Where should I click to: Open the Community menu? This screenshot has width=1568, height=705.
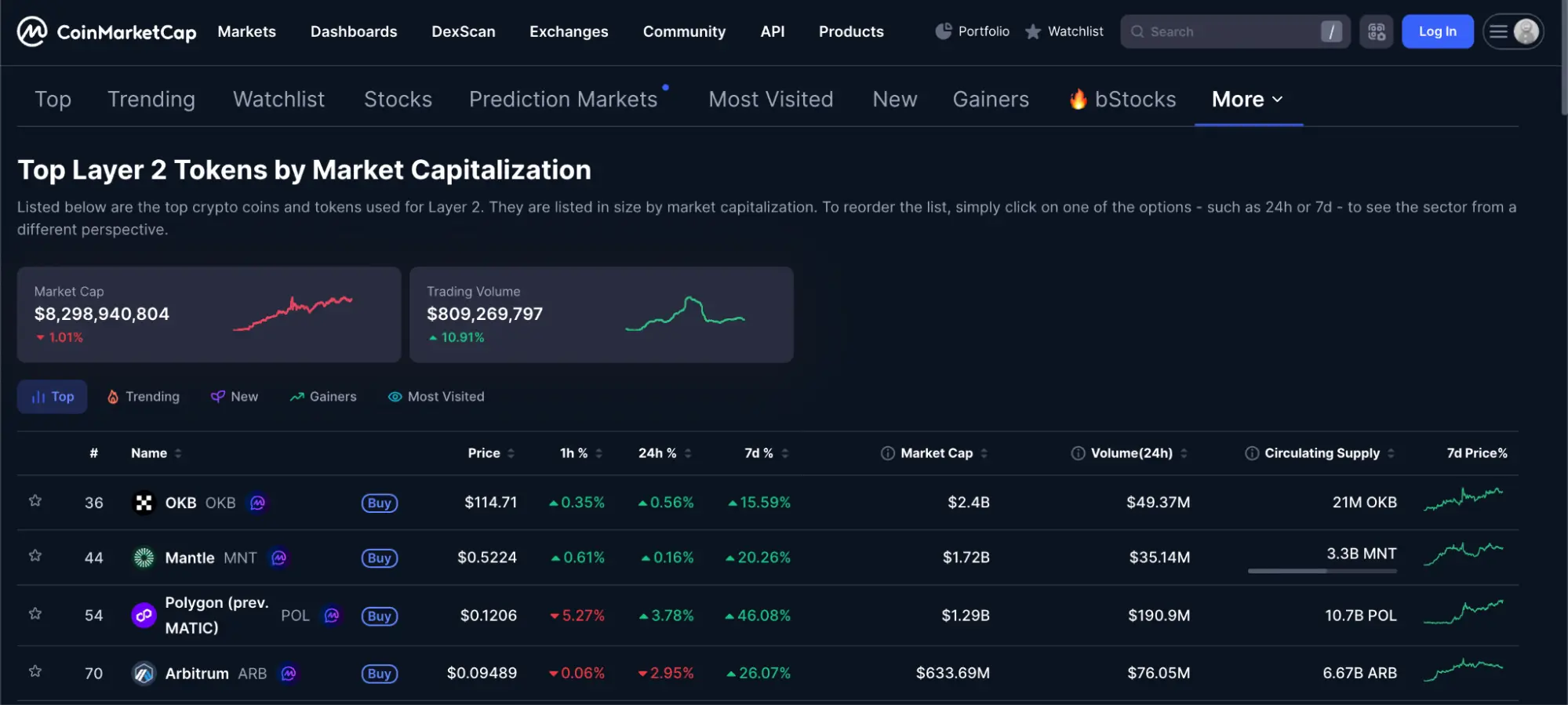684,31
